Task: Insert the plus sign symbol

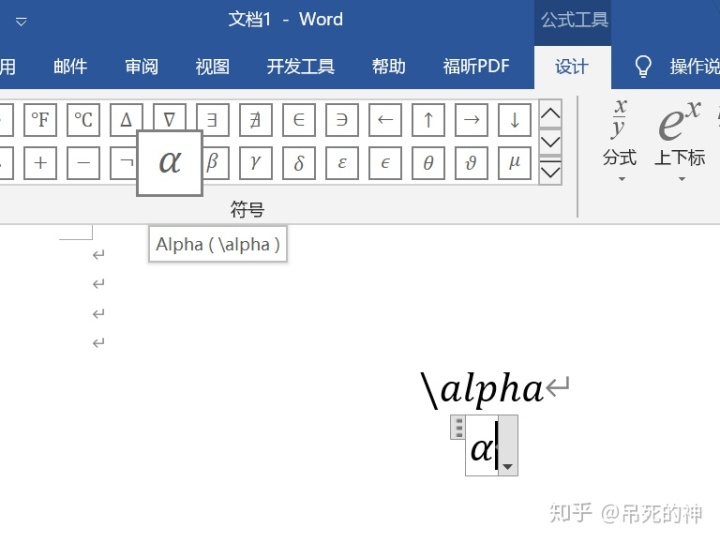Action: coord(40,163)
